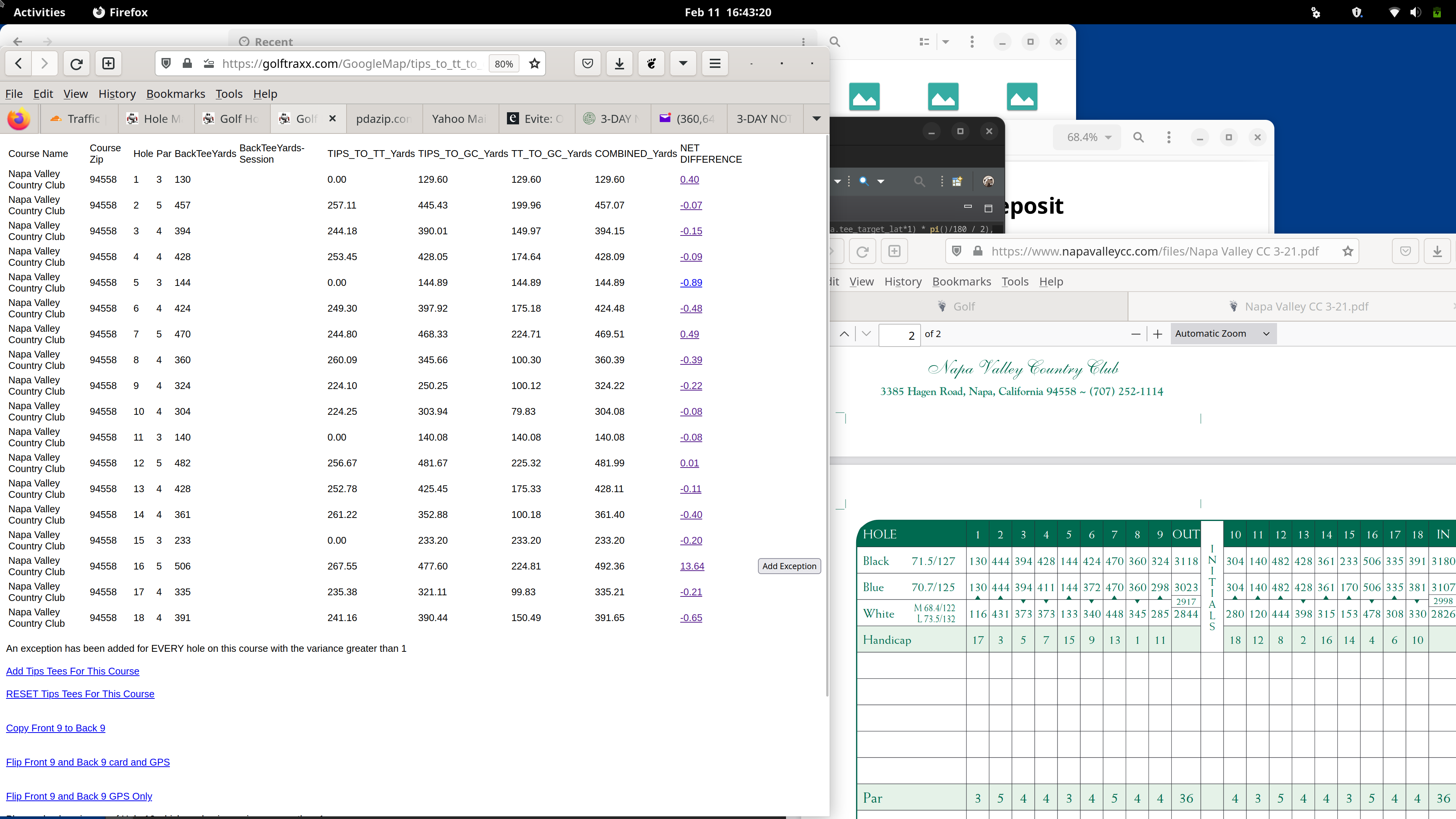This screenshot has width=1456, height=819.
Task: Reload the golftraxx page
Action: click(76, 63)
